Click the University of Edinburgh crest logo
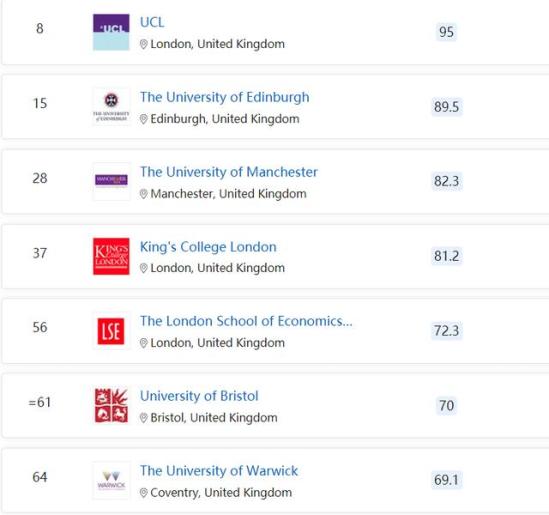 pos(111,106)
